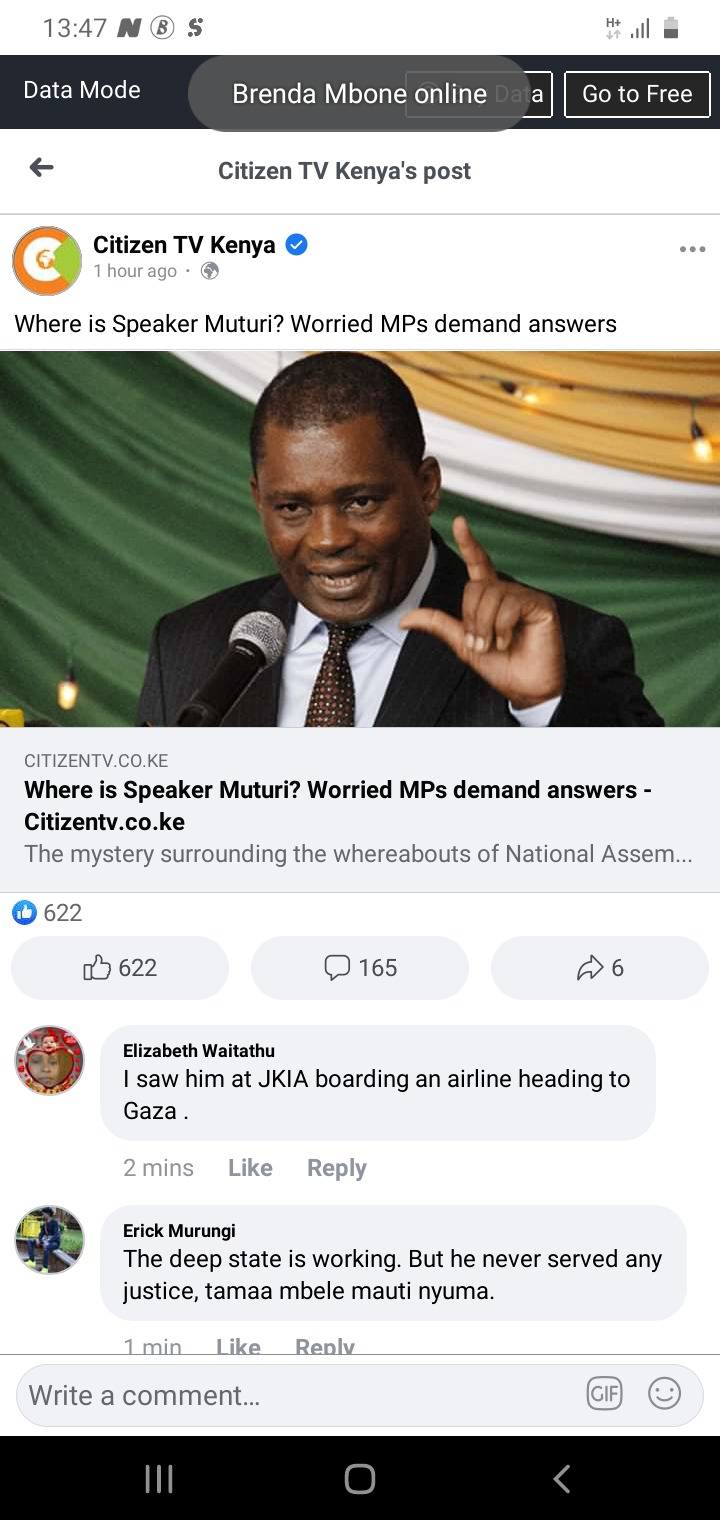Viewport: 720px width, 1520px height.
Task: Tap the GIF icon in comment box
Action: click(604, 1394)
